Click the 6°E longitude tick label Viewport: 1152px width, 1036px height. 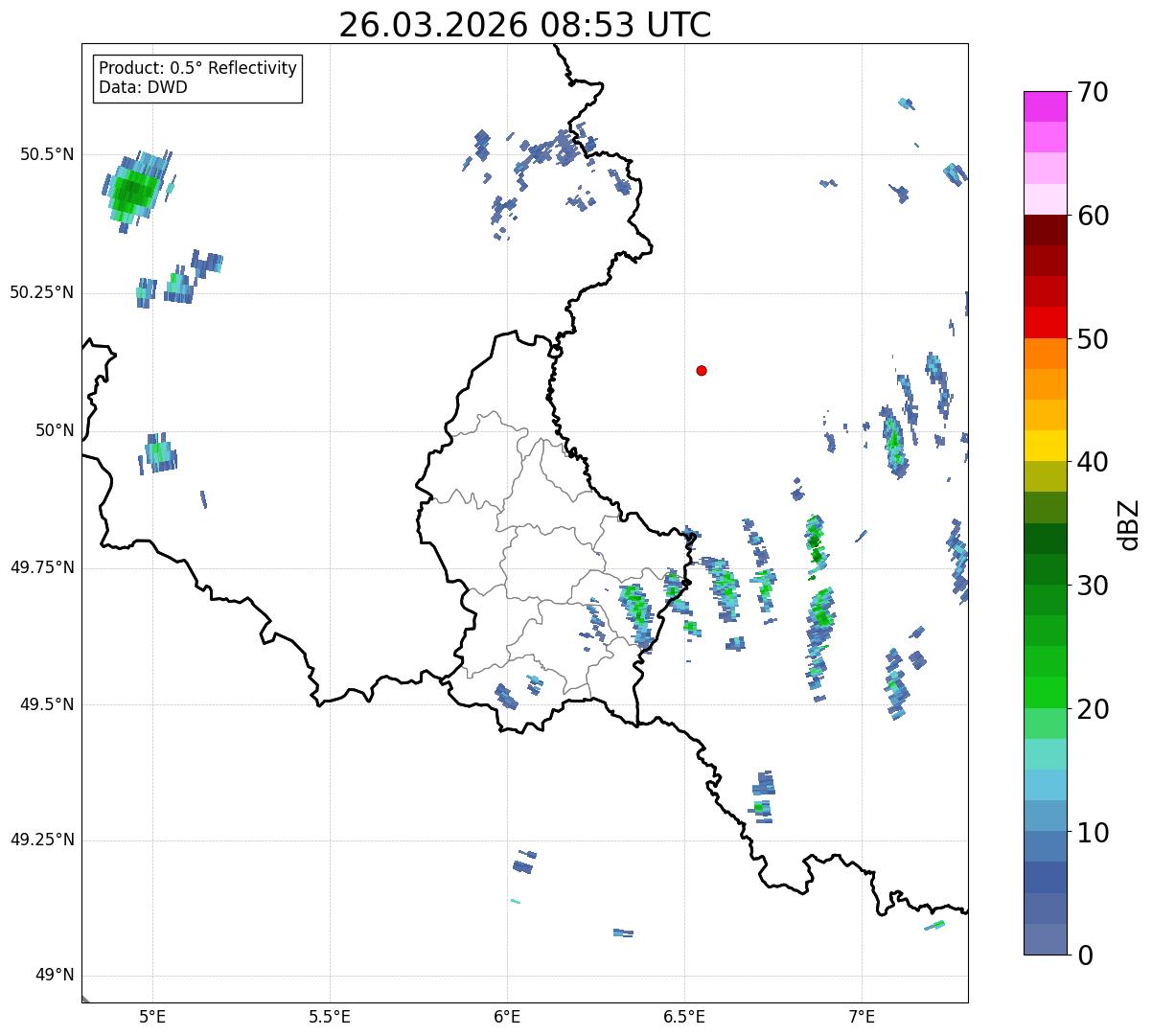[507, 1017]
